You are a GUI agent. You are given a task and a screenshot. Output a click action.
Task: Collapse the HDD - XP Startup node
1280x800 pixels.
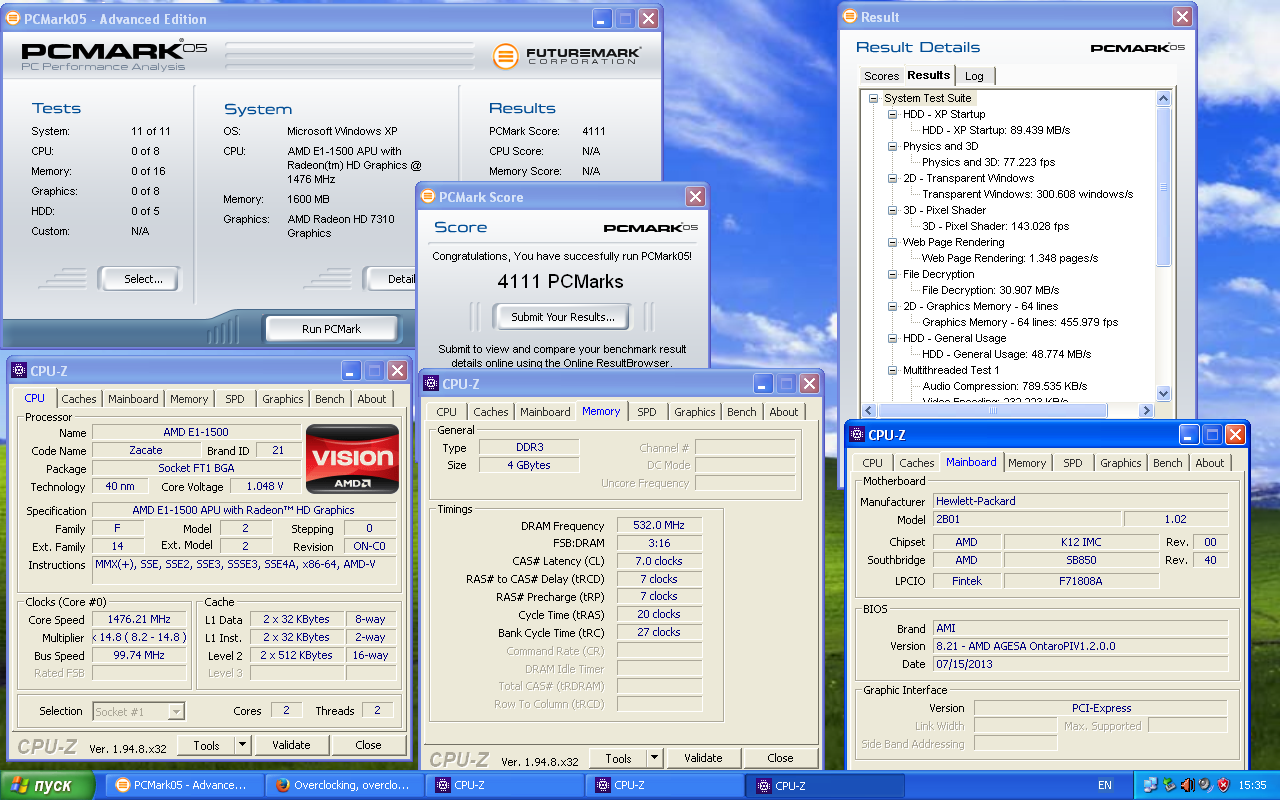(893, 114)
